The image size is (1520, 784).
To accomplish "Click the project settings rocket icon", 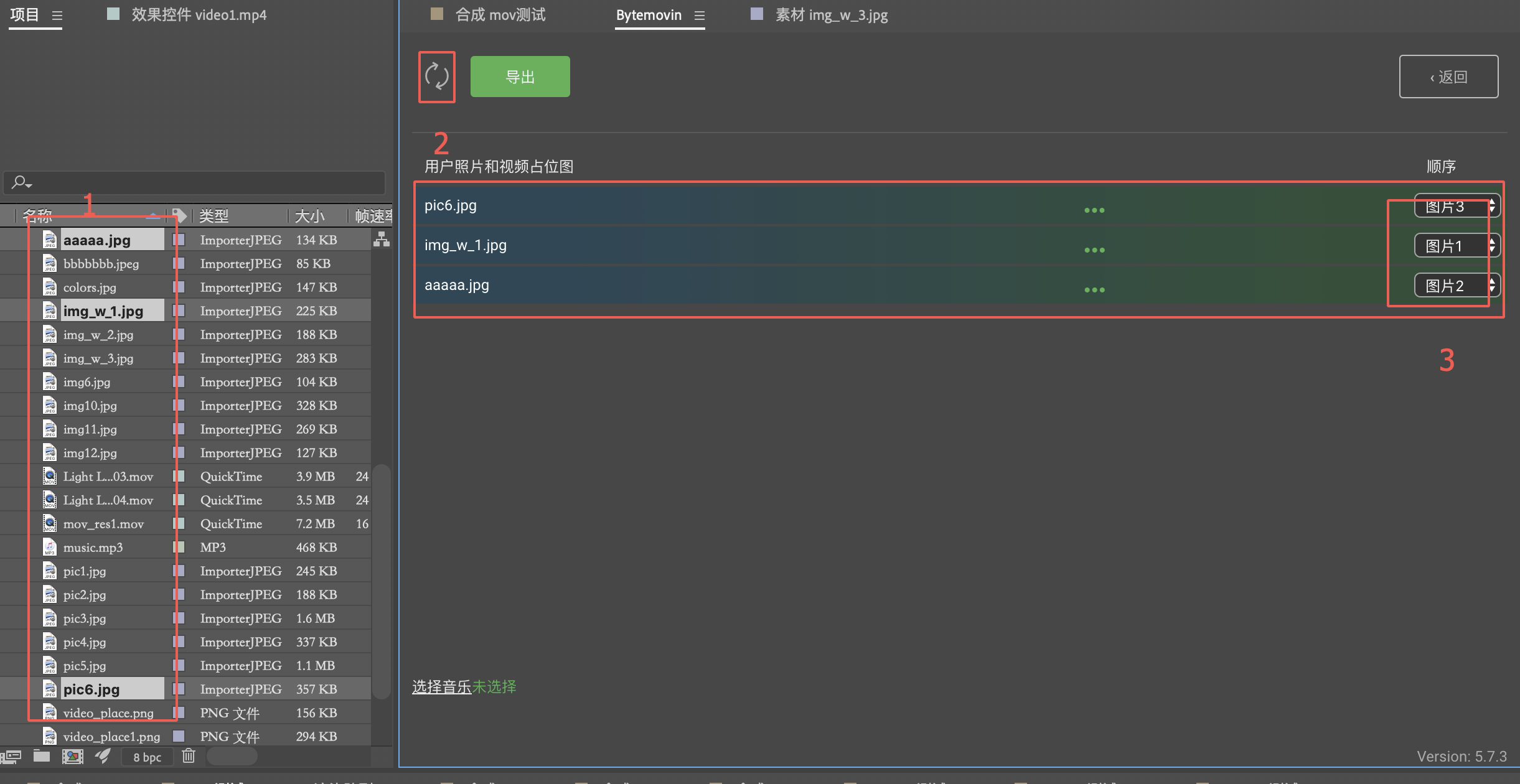I will click(103, 756).
